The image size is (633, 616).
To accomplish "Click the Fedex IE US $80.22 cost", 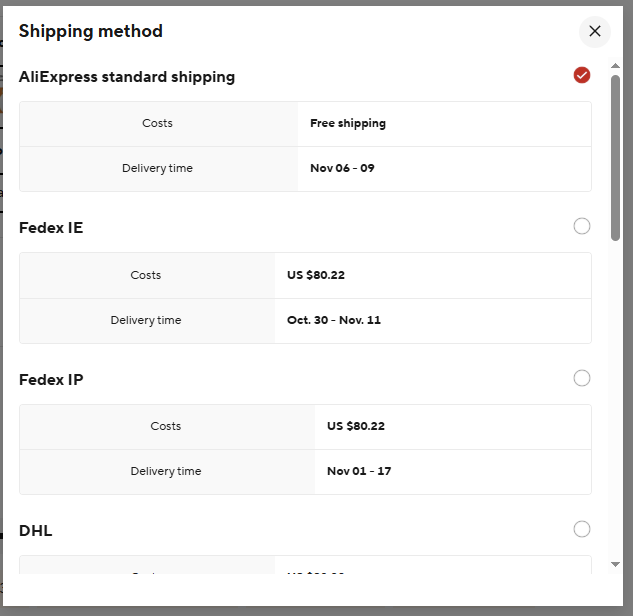I will [x=316, y=275].
